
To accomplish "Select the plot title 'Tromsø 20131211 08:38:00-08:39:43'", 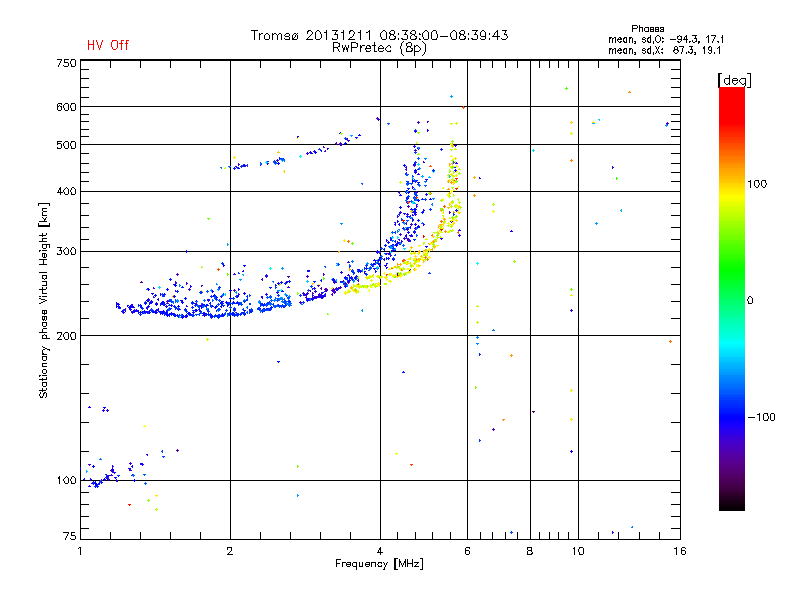I will click(x=379, y=35).
